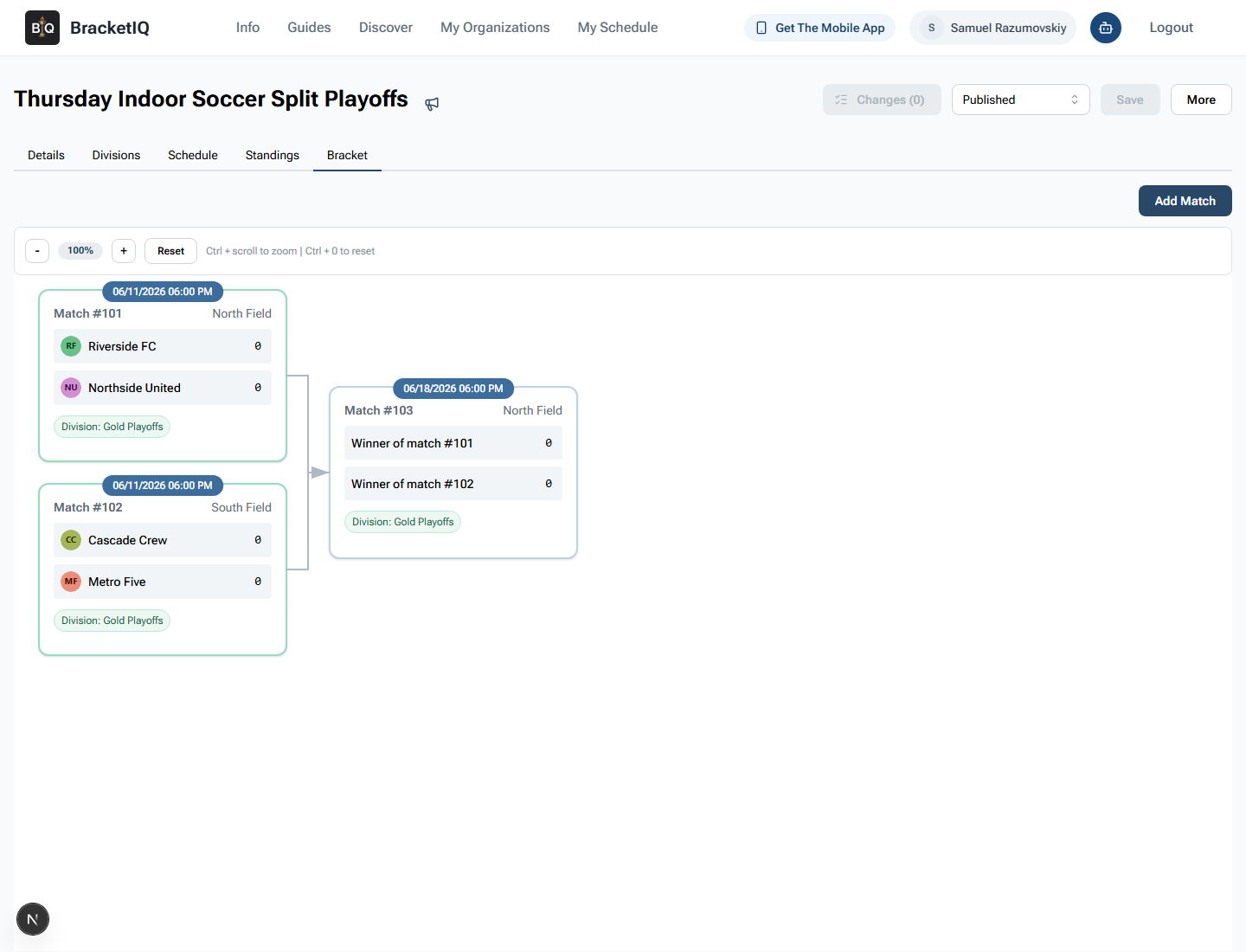Click the Winner of match #102 row
Image resolution: width=1246 pixels, height=952 pixels.
coord(453,484)
